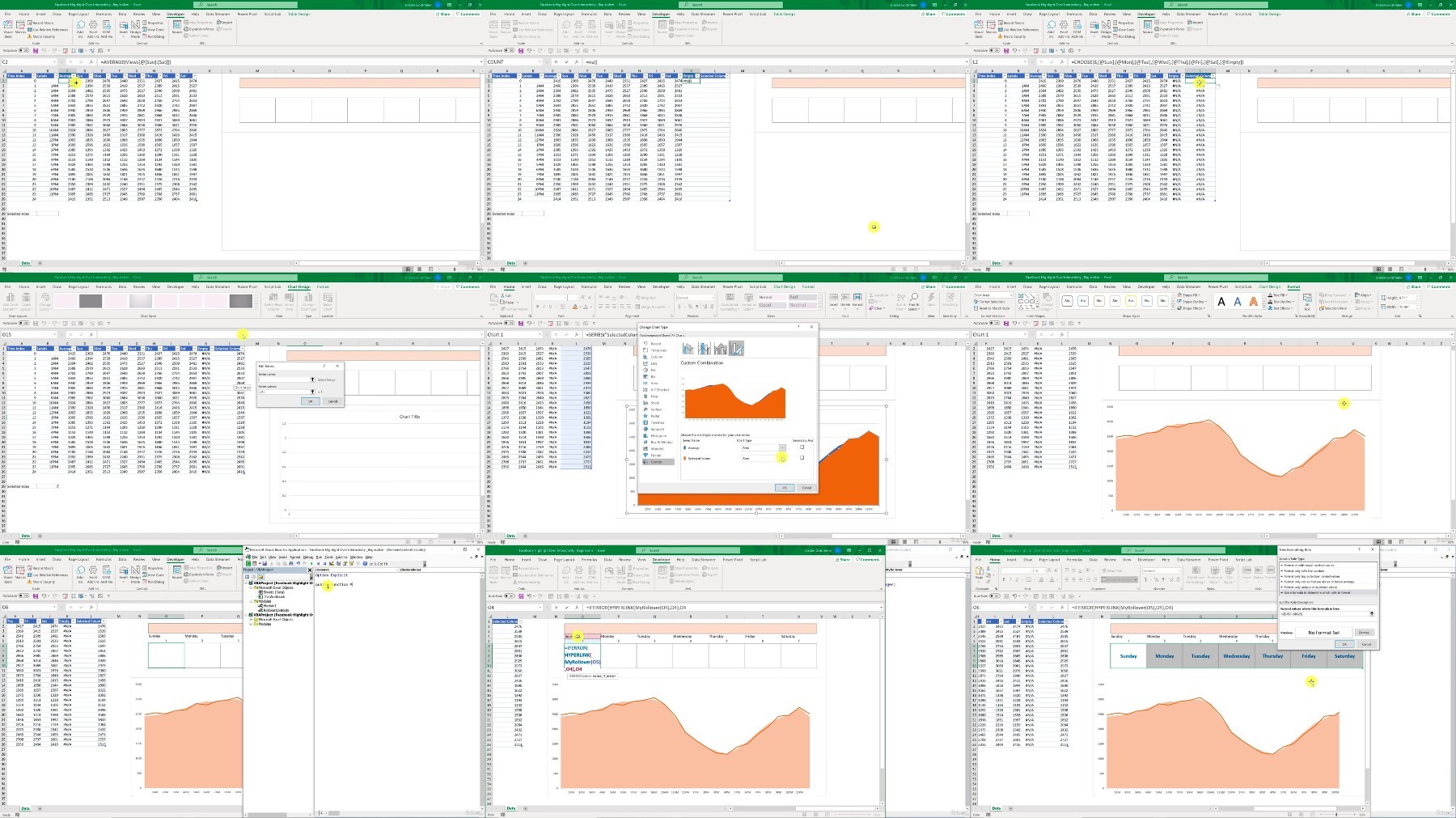Click Save icon in VBA editor toolbar

coord(265,563)
